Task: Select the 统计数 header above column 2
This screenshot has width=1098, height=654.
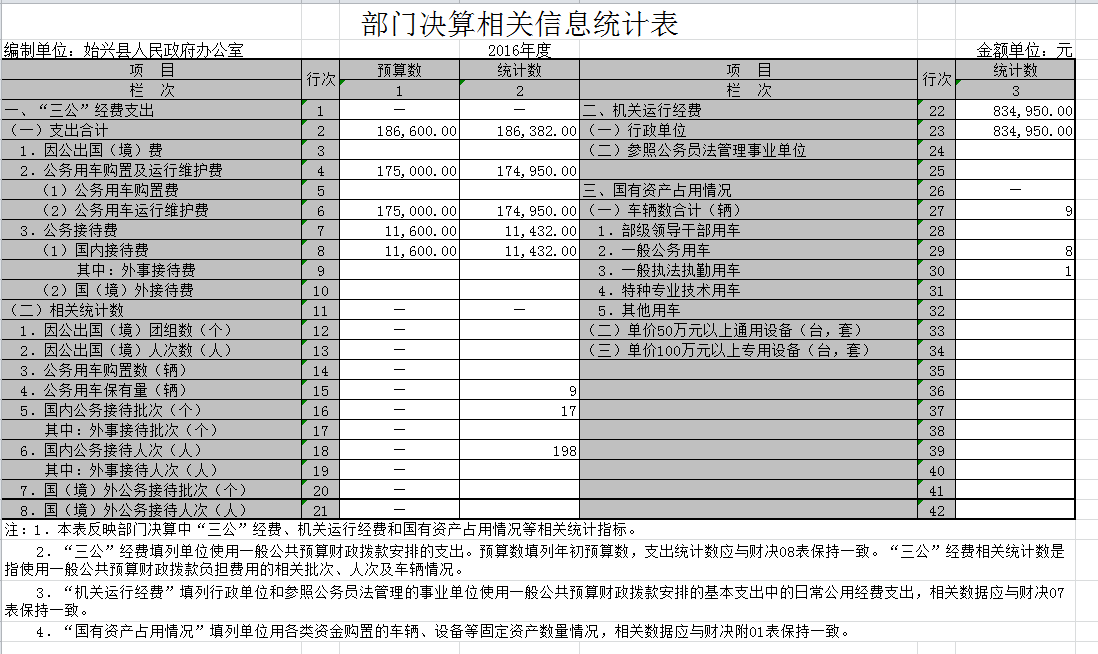Action: click(x=520, y=70)
